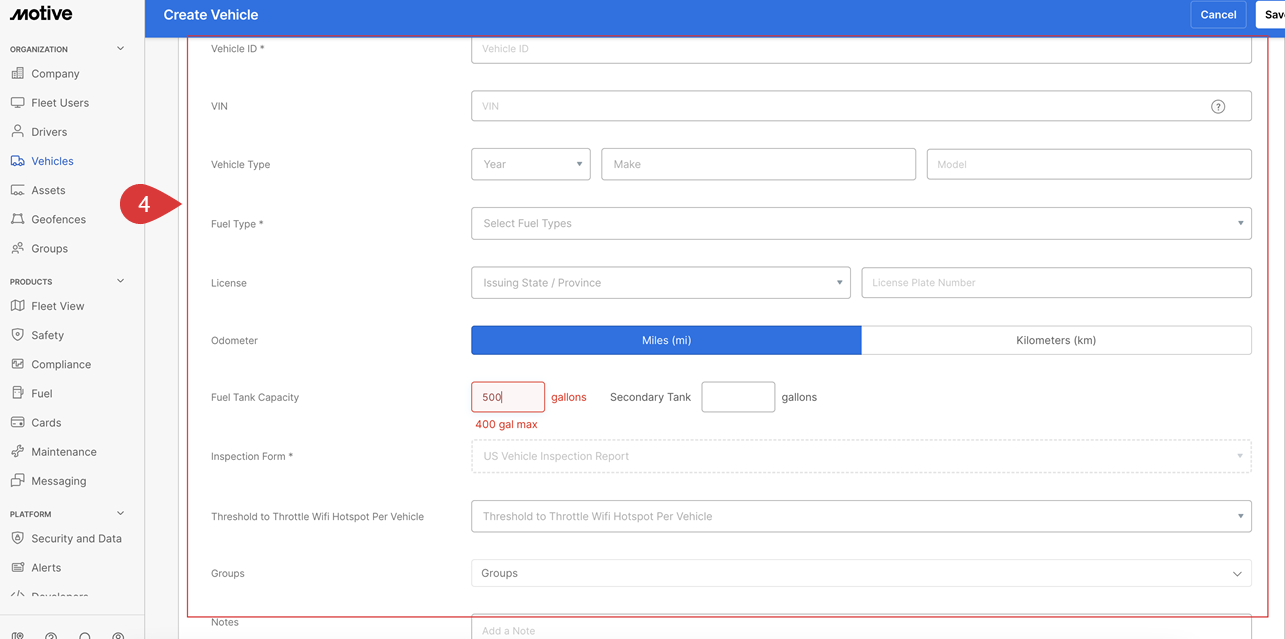Screen dimensions: 1285x639
Task: Click the License Plate Number field
Action: tap(1056, 282)
